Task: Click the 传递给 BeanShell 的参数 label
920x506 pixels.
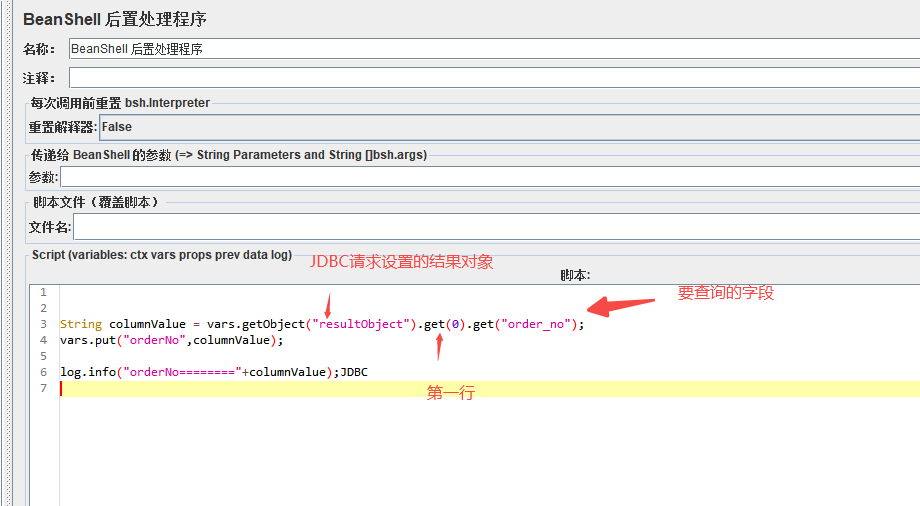Action: click(x=229, y=155)
